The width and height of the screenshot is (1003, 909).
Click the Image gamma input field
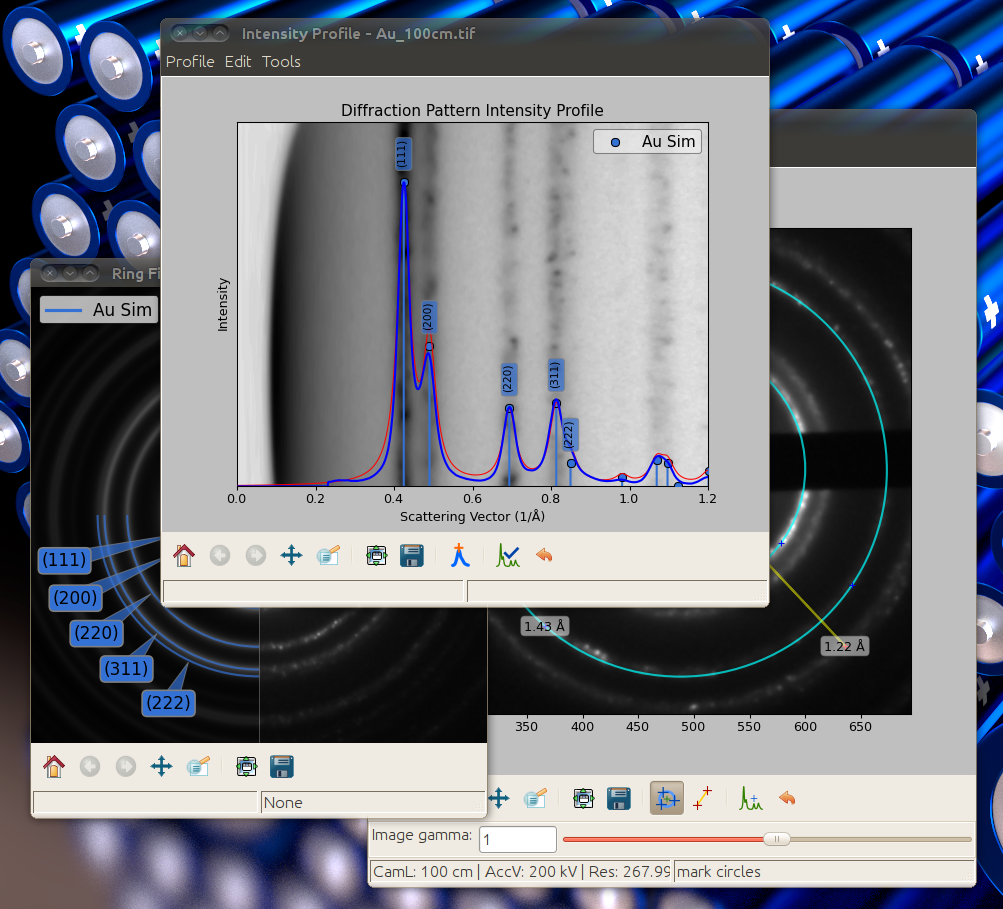click(517, 839)
